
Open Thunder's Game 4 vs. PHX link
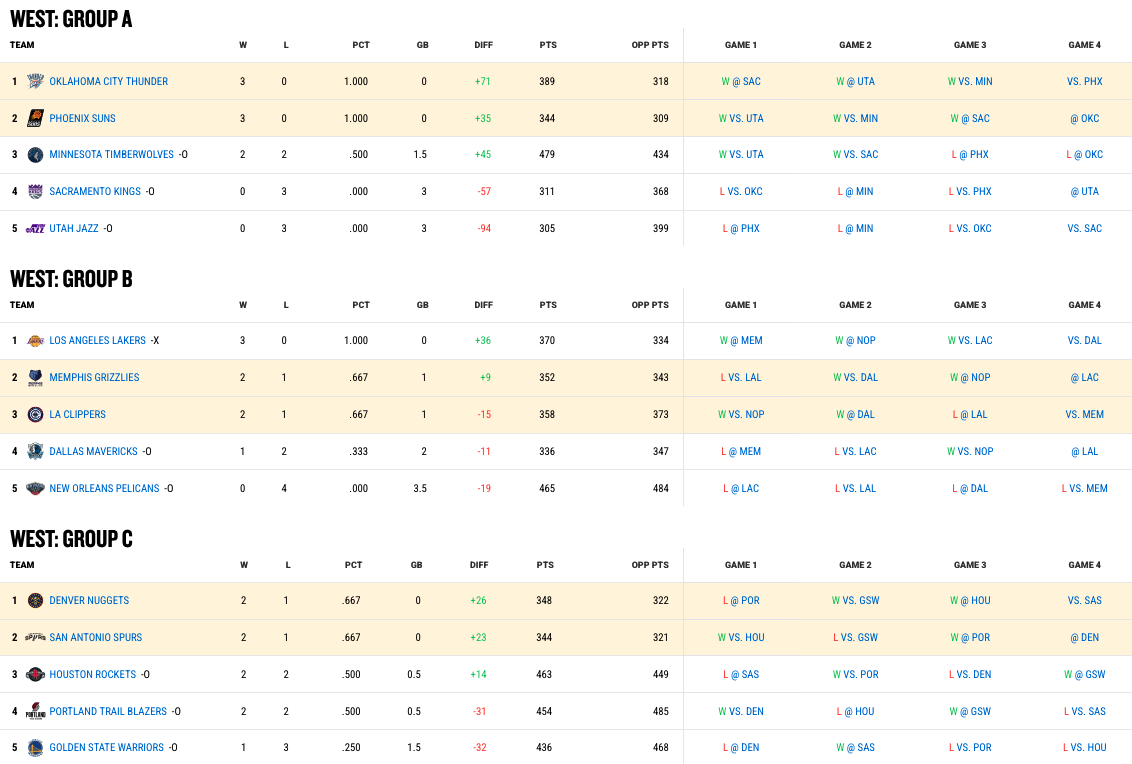(x=1084, y=81)
